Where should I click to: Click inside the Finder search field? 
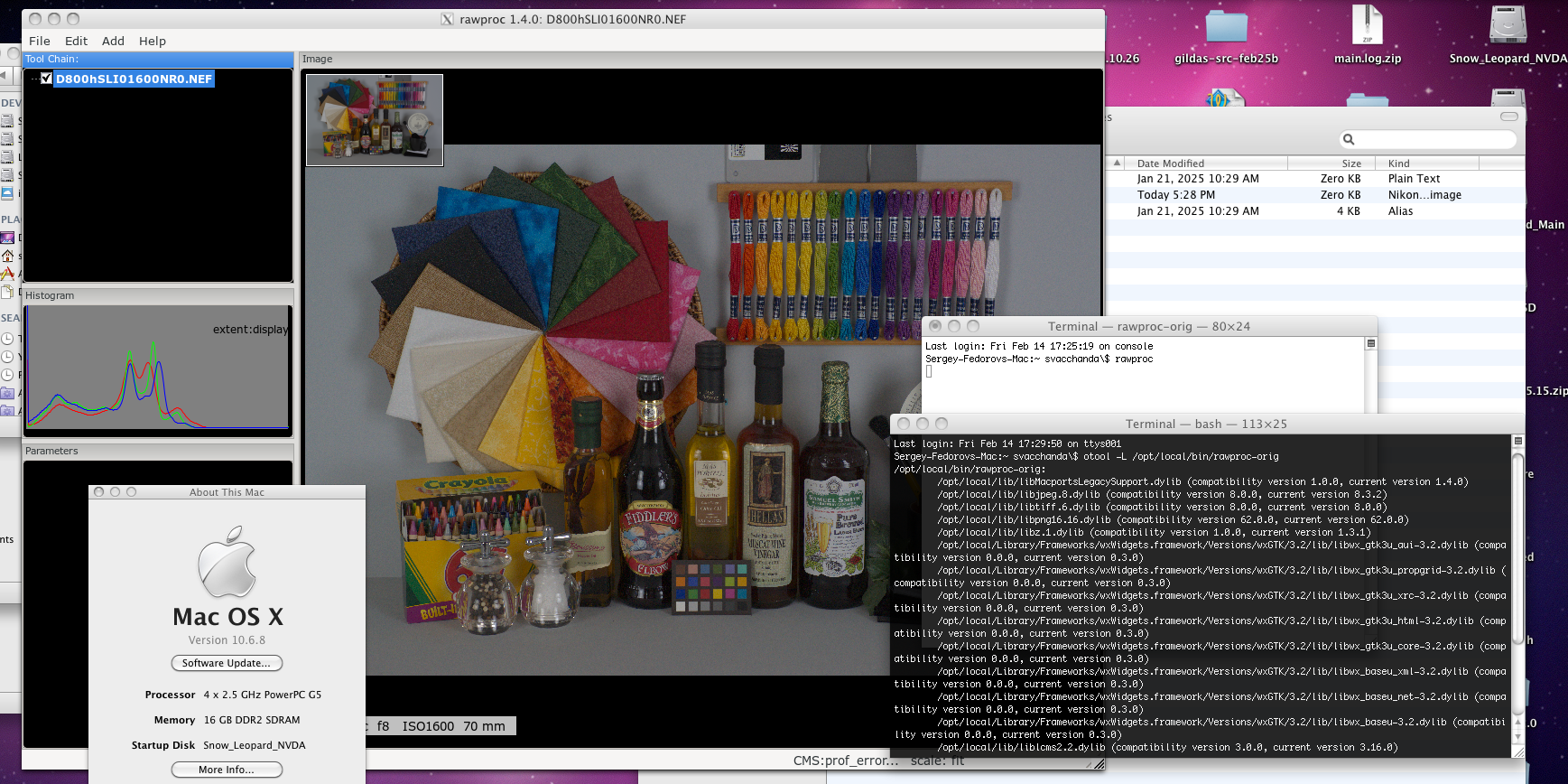click(1428, 139)
